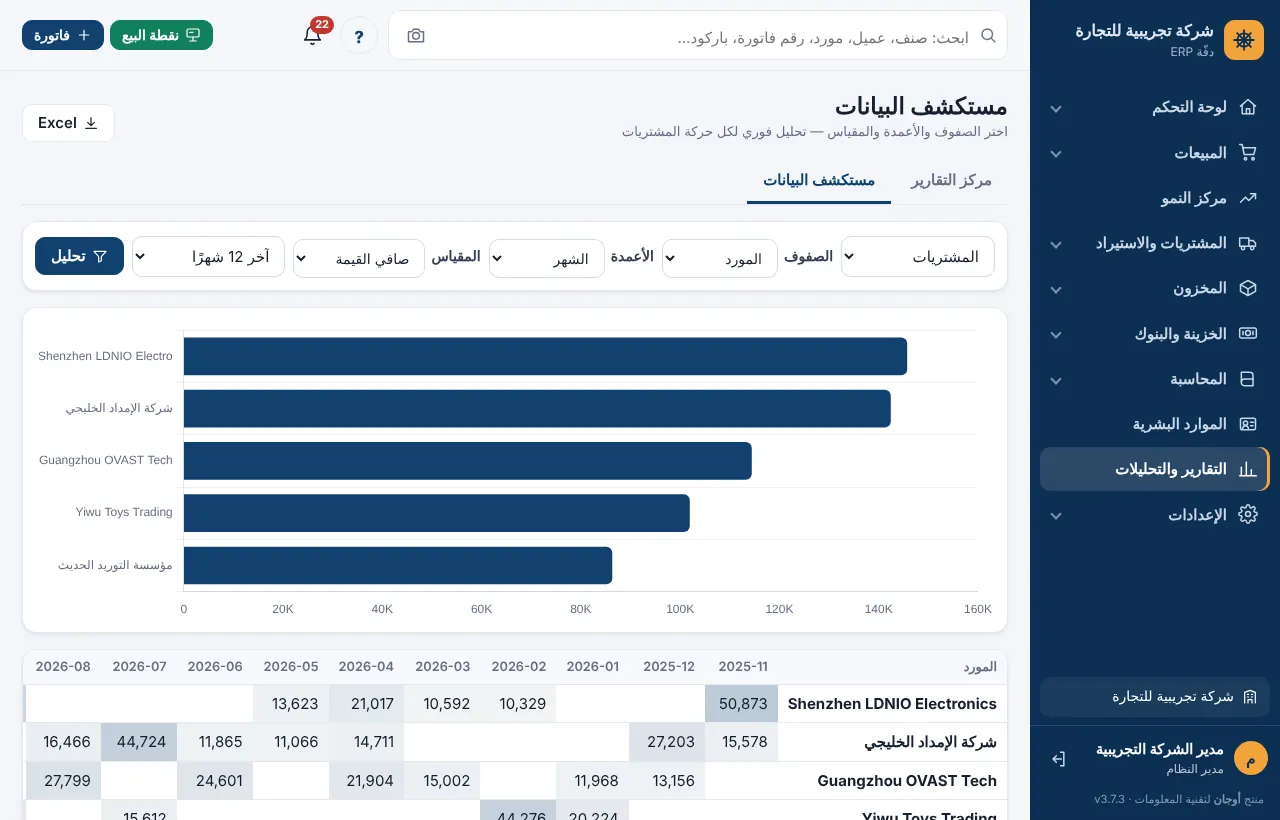The width and height of the screenshot is (1280, 820).
Task: Click the 2025-11 column header
Action: (742, 667)
